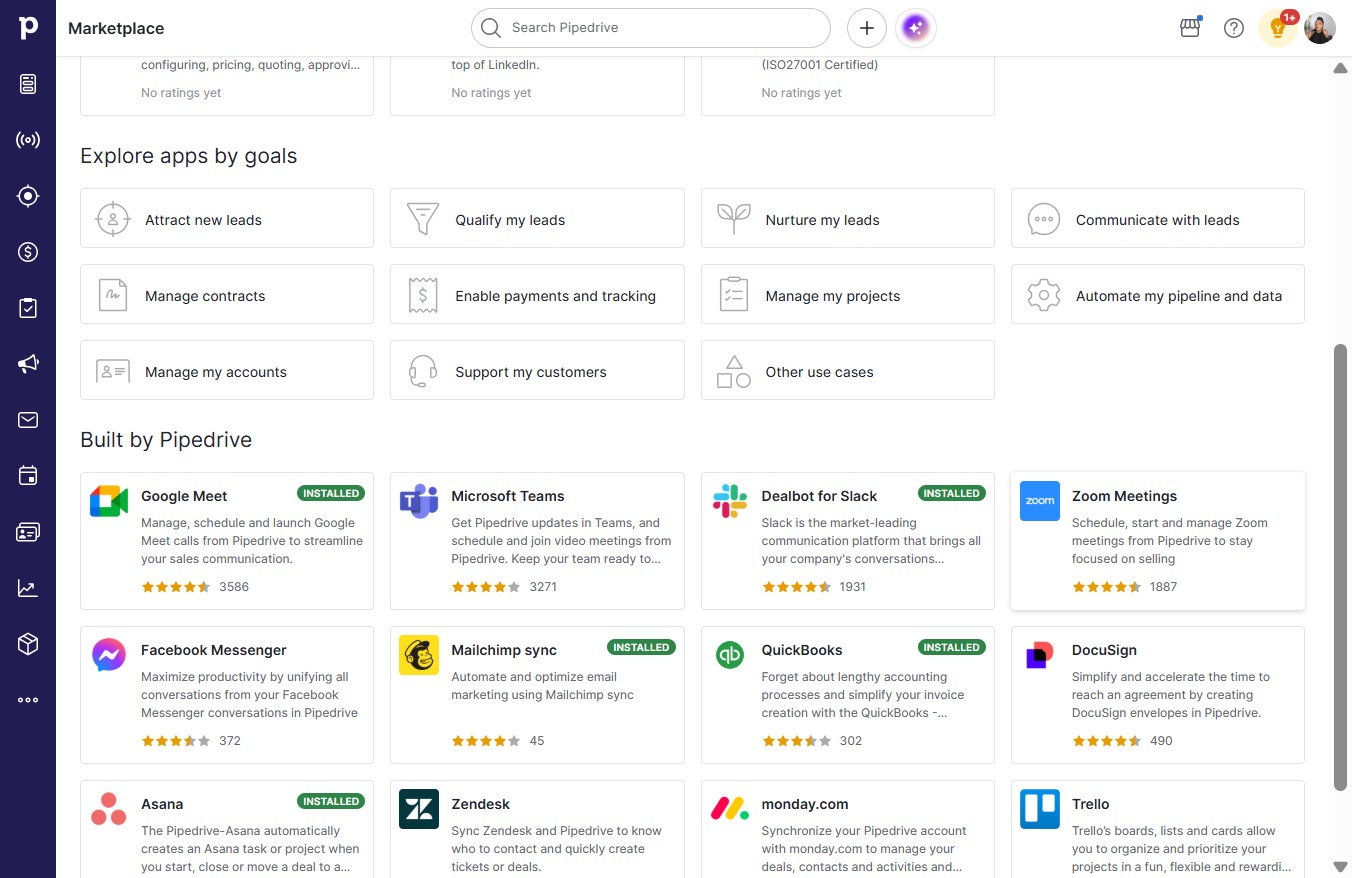Screen dimensions: 1352x878
Task: Open the QuickBooks app card
Action: [x=848, y=695]
